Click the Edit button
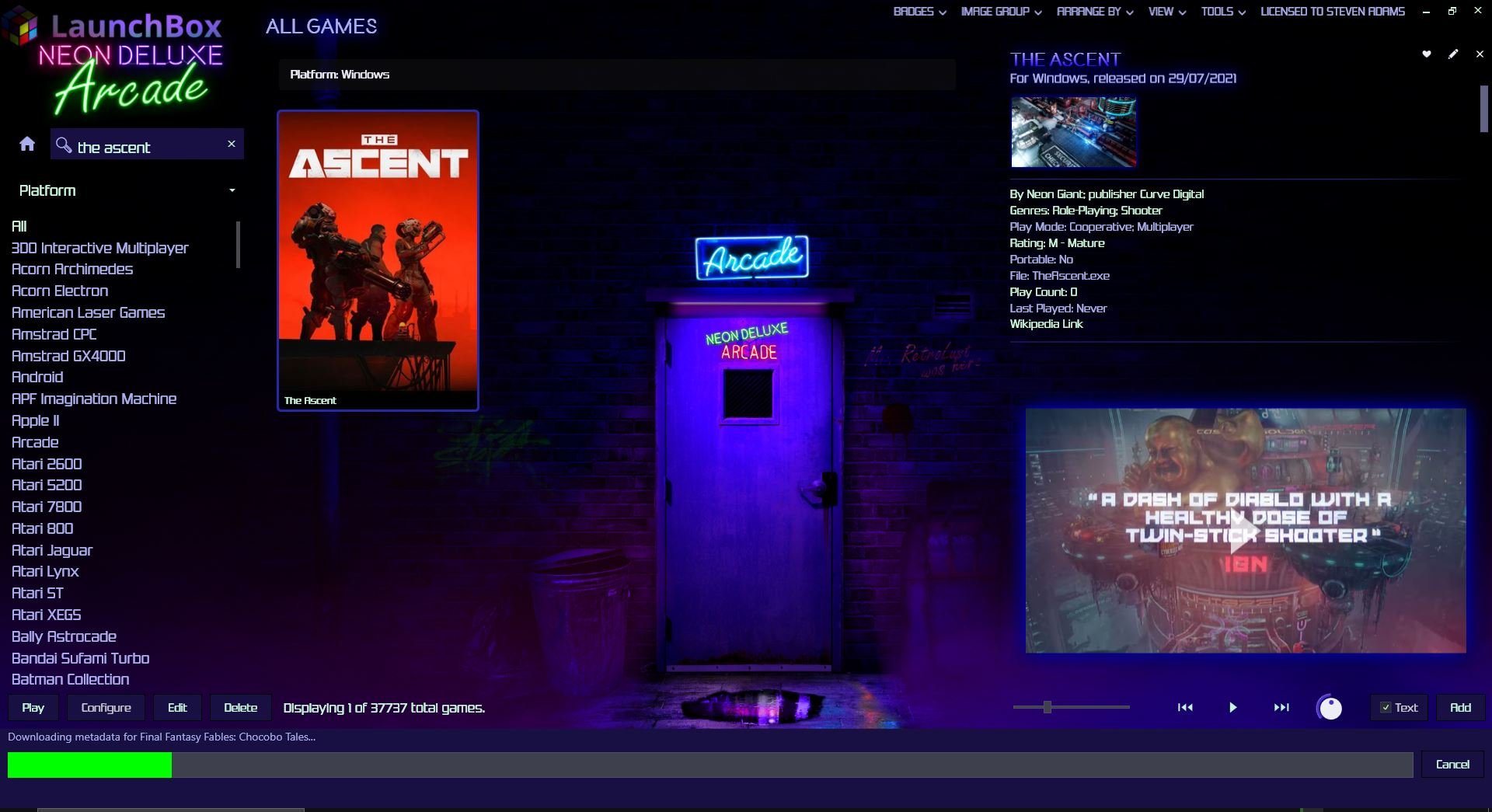Image resolution: width=1492 pixels, height=812 pixels. click(177, 708)
